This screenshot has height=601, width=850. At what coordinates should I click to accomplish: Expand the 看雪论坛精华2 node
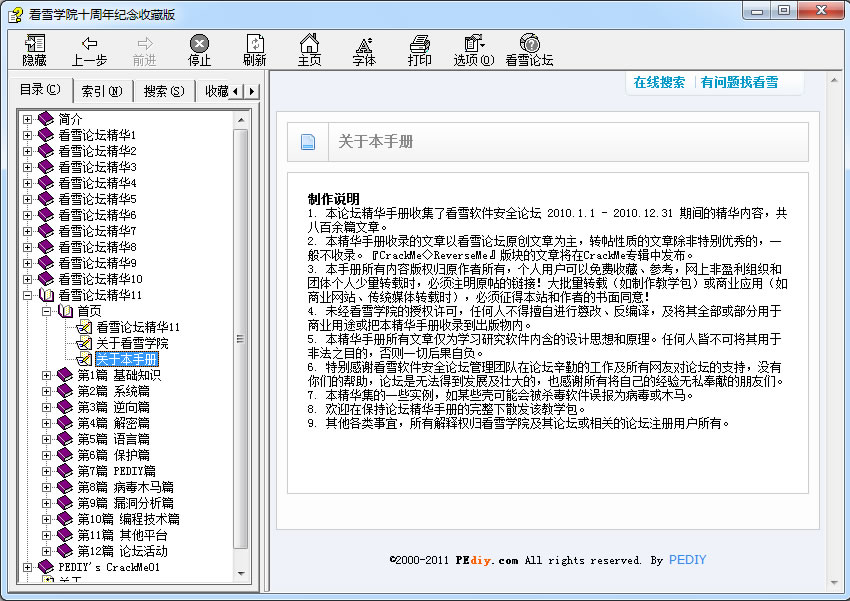28,151
